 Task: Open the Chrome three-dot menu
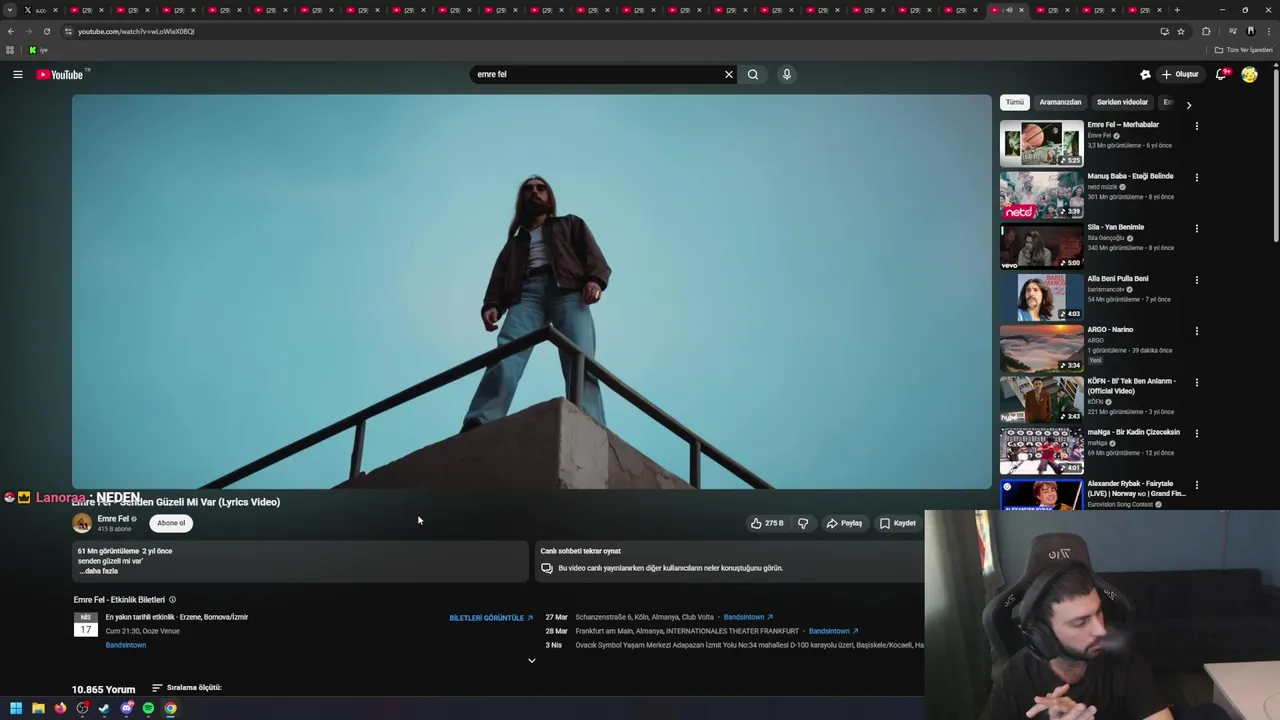pos(1269,31)
